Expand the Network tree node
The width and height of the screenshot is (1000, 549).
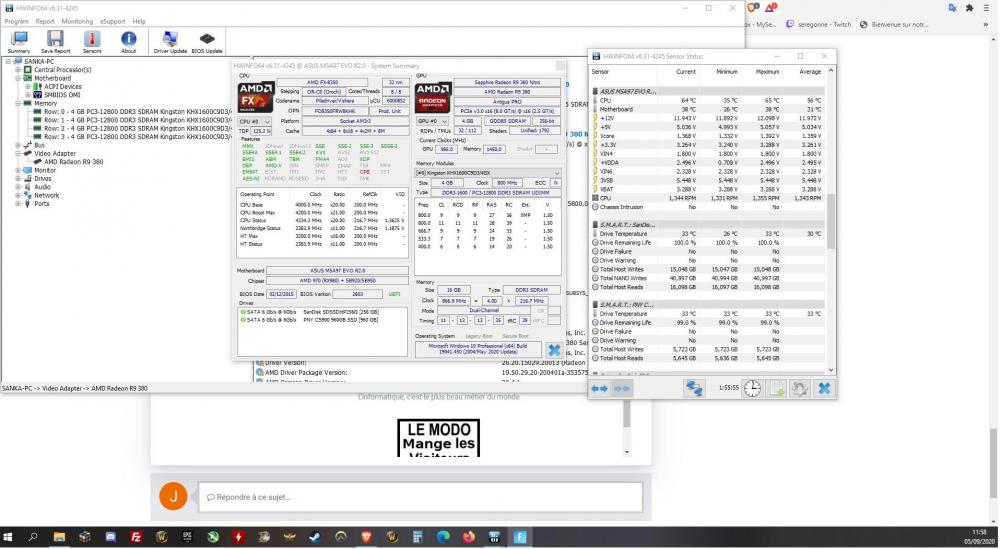pos(18,195)
